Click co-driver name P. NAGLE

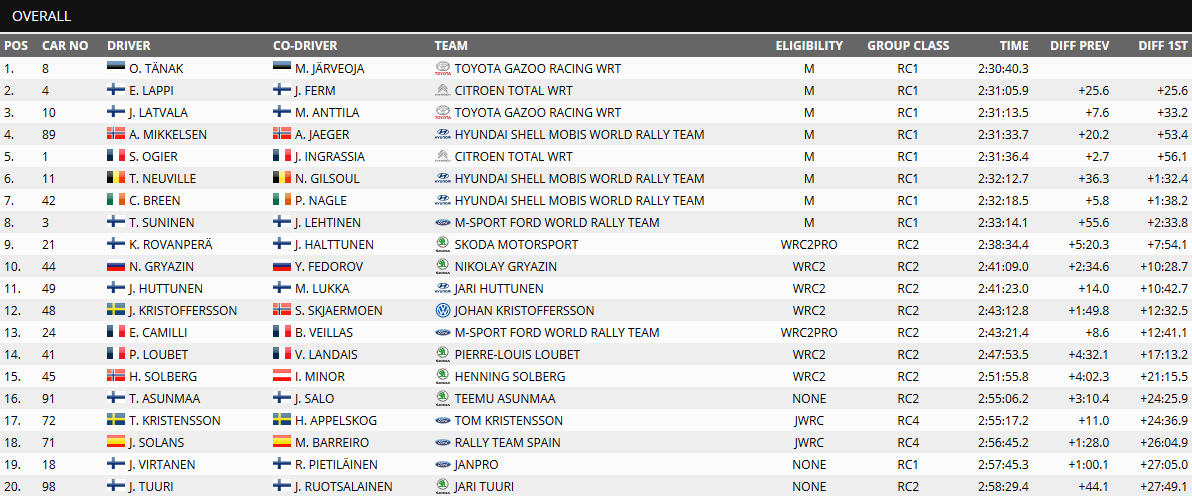[319, 201]
